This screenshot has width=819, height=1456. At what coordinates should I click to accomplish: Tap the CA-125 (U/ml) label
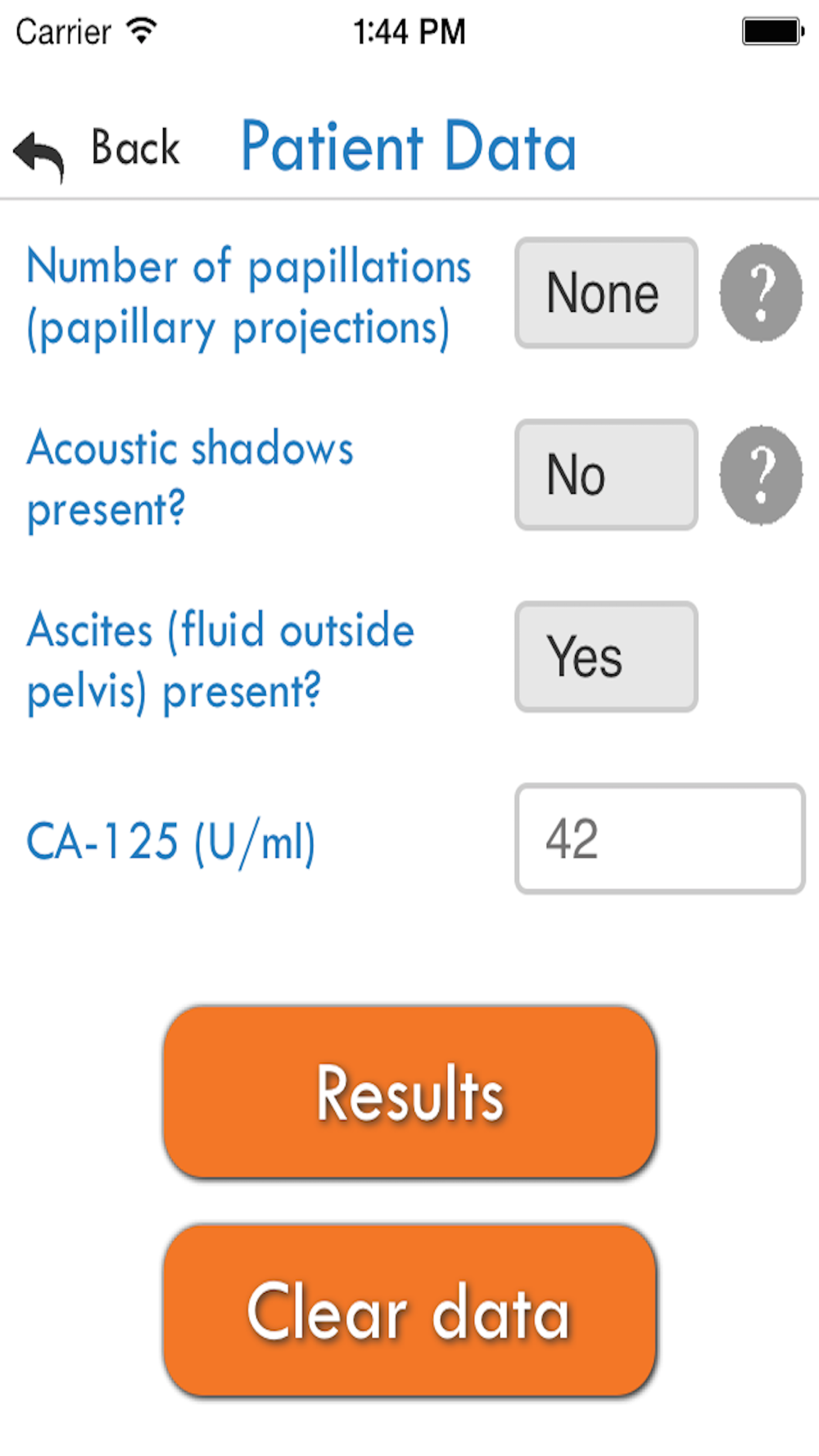171,842
